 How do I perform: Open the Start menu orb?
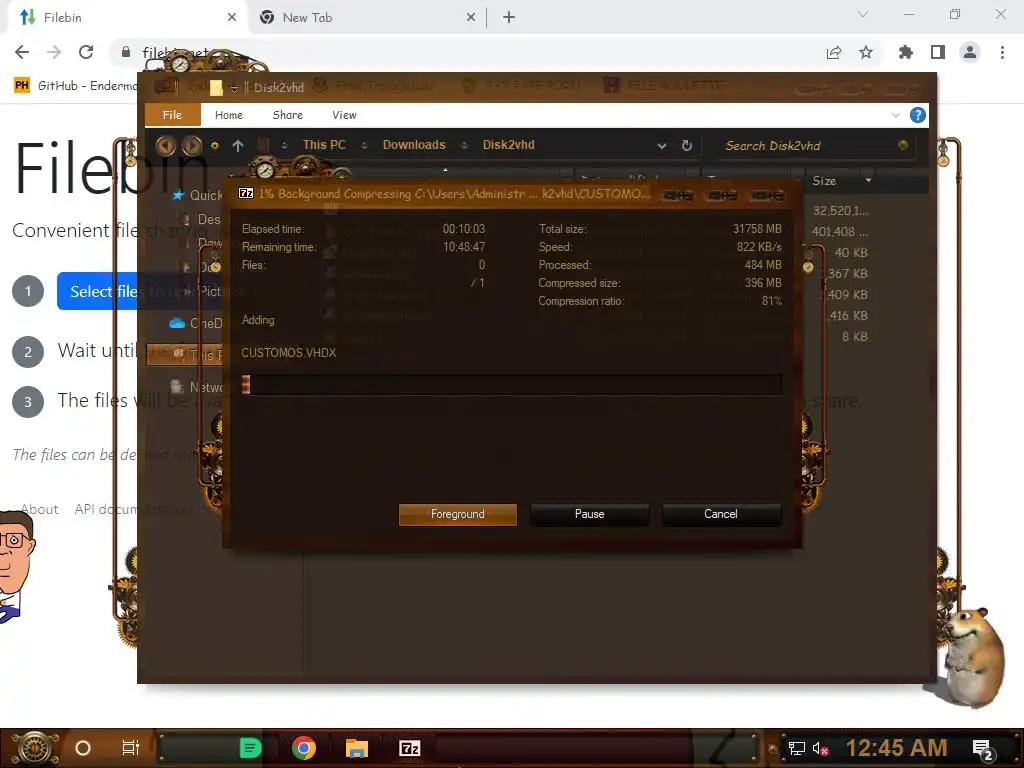click(35, 748)
